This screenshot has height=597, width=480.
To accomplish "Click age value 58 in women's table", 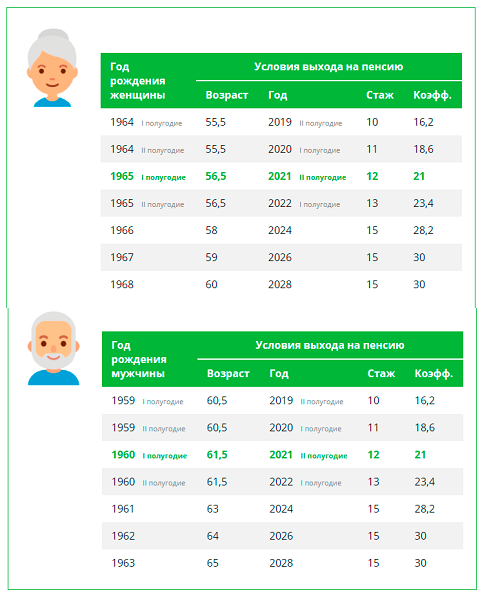I will (x=211, y=230).
